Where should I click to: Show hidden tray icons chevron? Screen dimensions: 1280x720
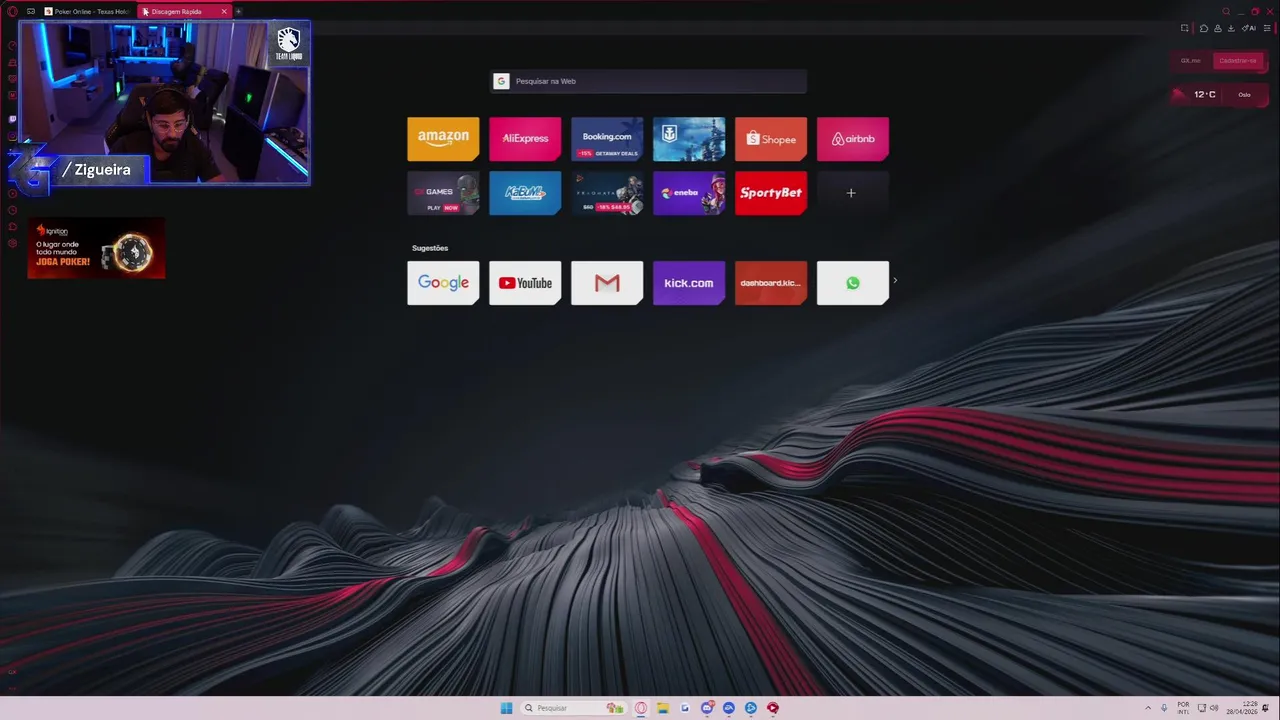[x=1148, y=708]
